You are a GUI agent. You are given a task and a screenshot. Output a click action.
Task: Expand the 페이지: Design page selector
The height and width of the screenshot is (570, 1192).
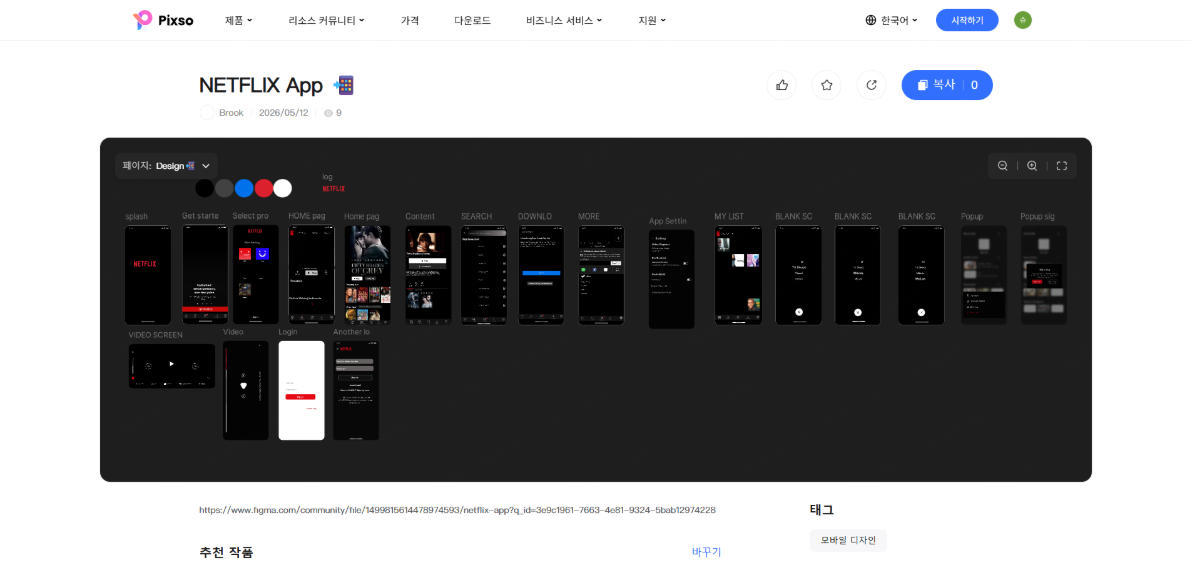pyautogui.click(x=166, y=166)
